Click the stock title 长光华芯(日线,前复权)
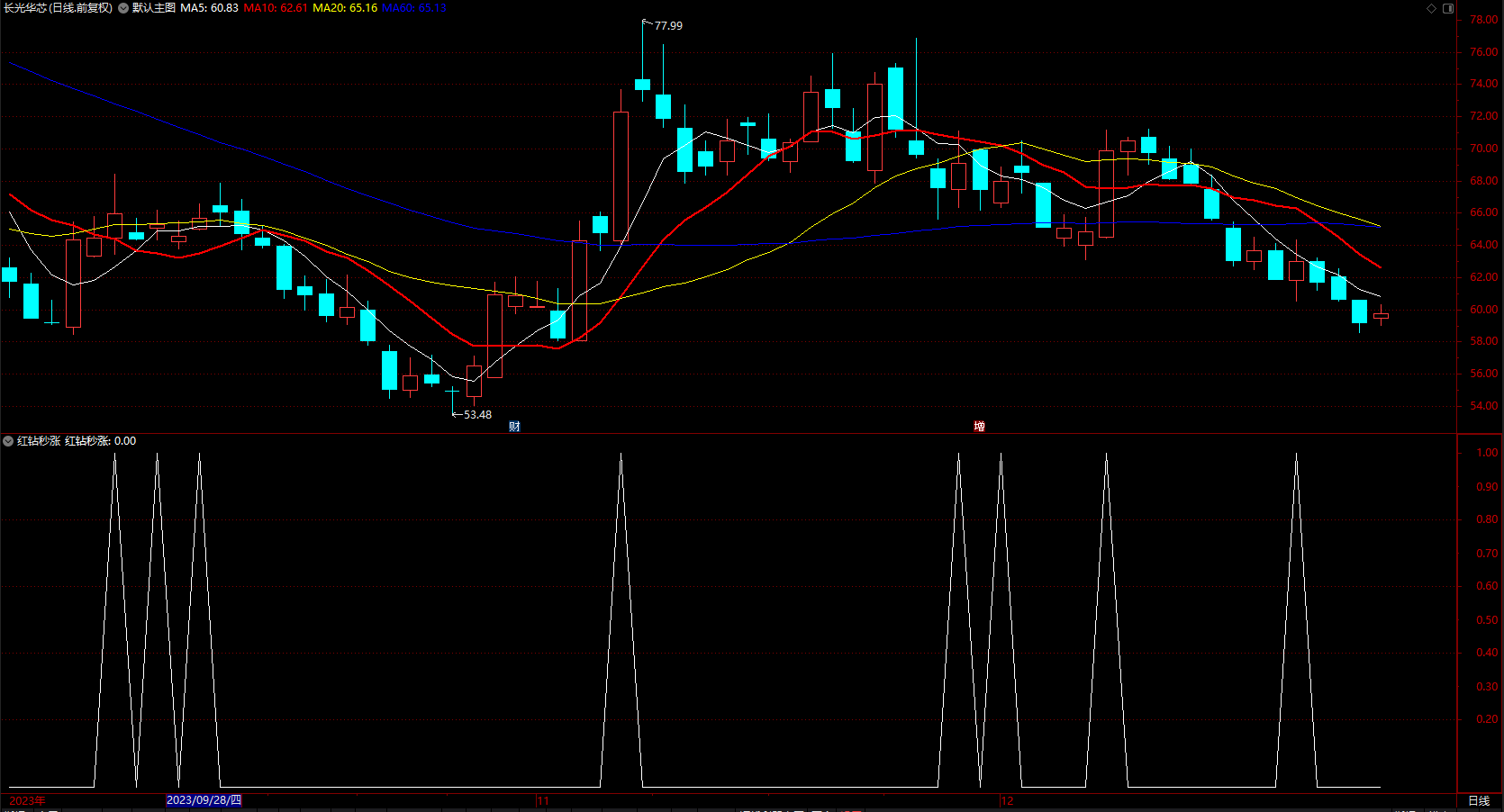The width and height of the screenshot is (1504, 812). [59, 8]
